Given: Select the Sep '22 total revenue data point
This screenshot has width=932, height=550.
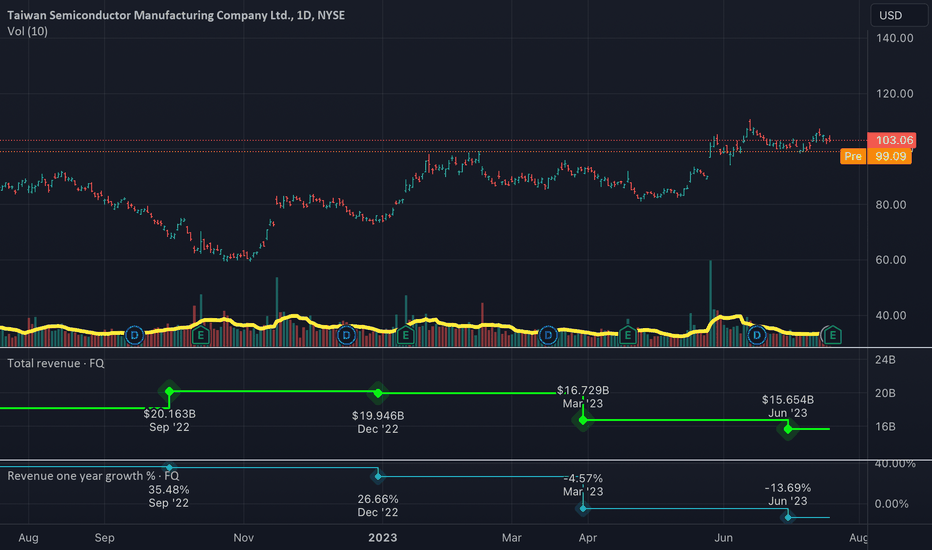Looking at the screenshot, I should 169,391.
